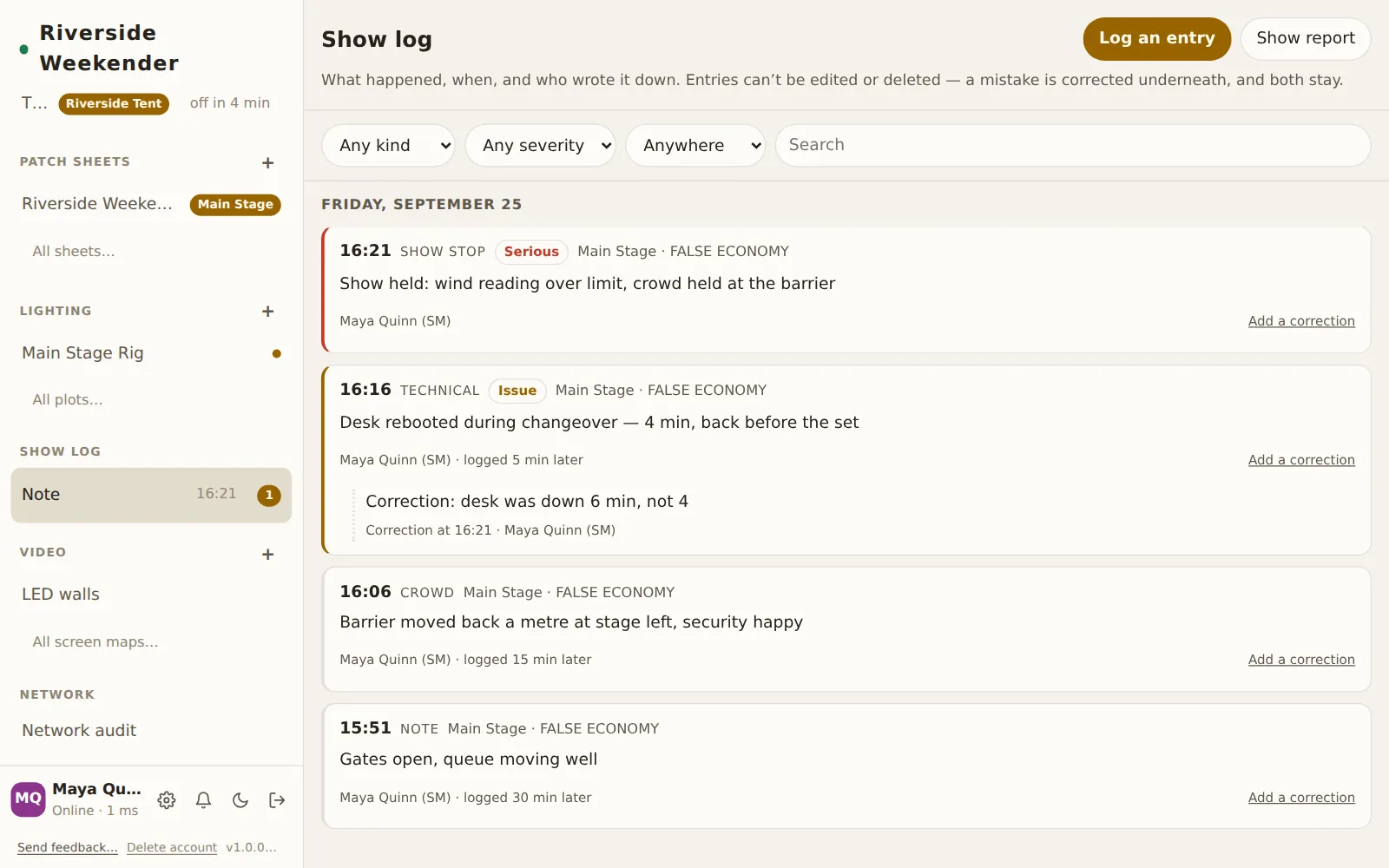The image size is (1389, 868).
Task: Click the Send feedback link
Action: pos(68,848)
